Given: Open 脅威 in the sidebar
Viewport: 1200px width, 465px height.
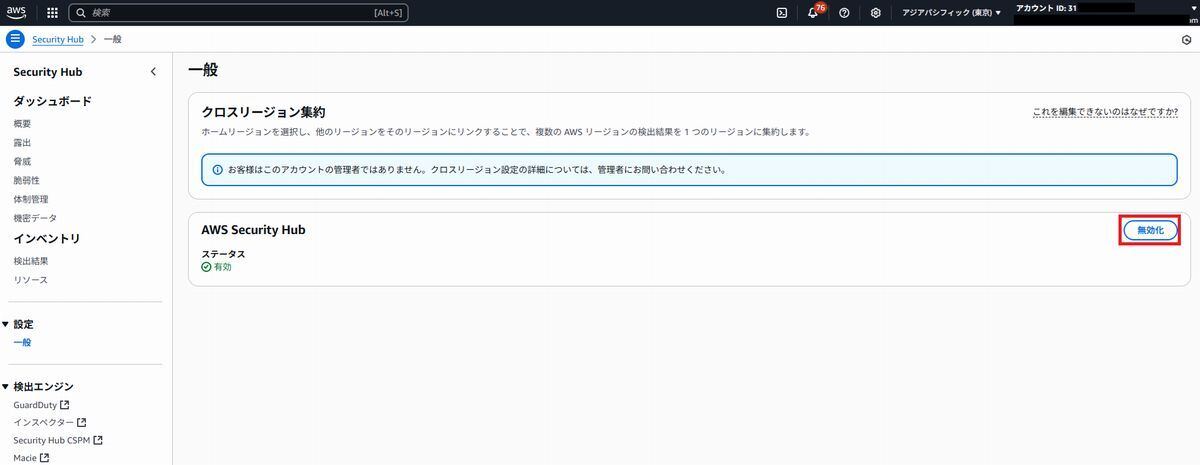Looking at the screenshot, I should coord(22,161).
